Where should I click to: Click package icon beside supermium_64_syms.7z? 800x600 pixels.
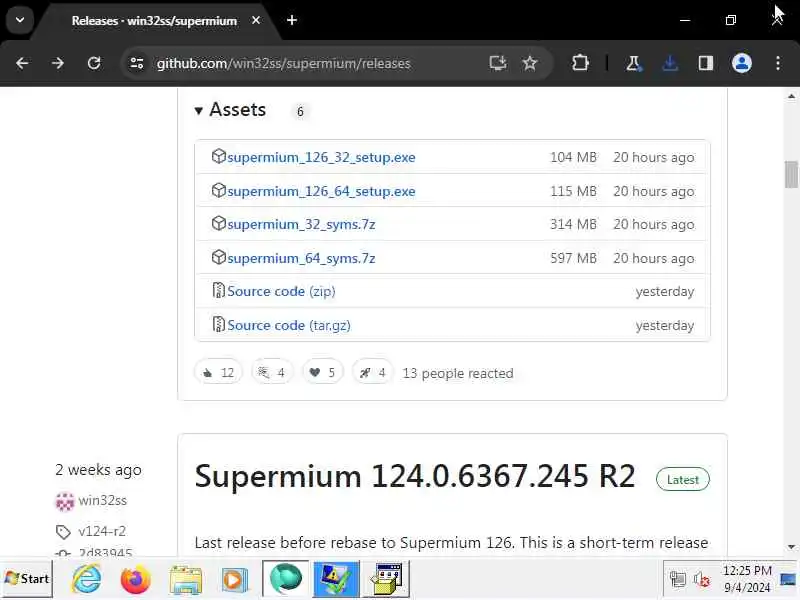point(218,257)
